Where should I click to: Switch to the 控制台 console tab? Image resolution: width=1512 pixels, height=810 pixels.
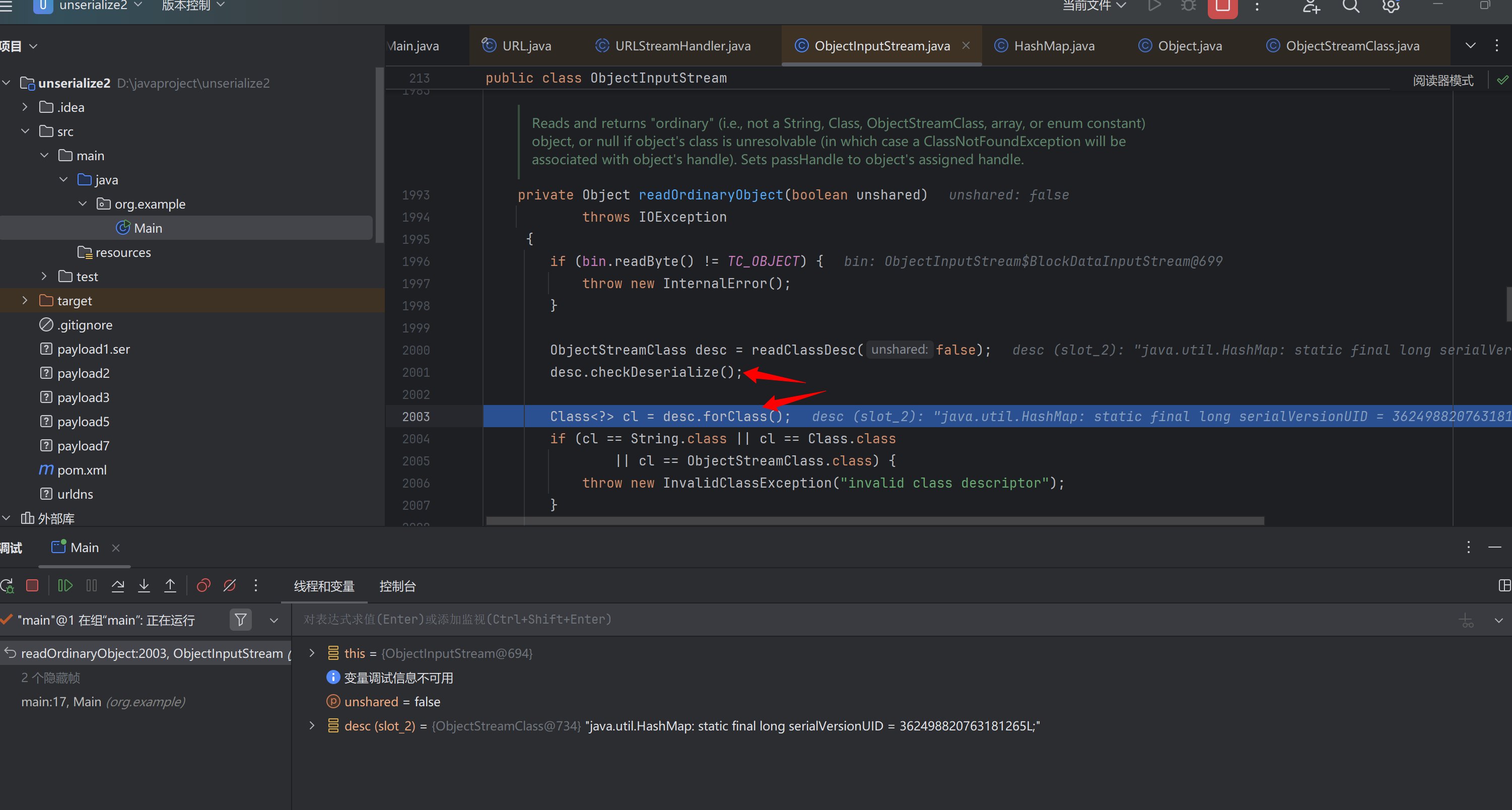pyautogui.click(x=397, y=586)
